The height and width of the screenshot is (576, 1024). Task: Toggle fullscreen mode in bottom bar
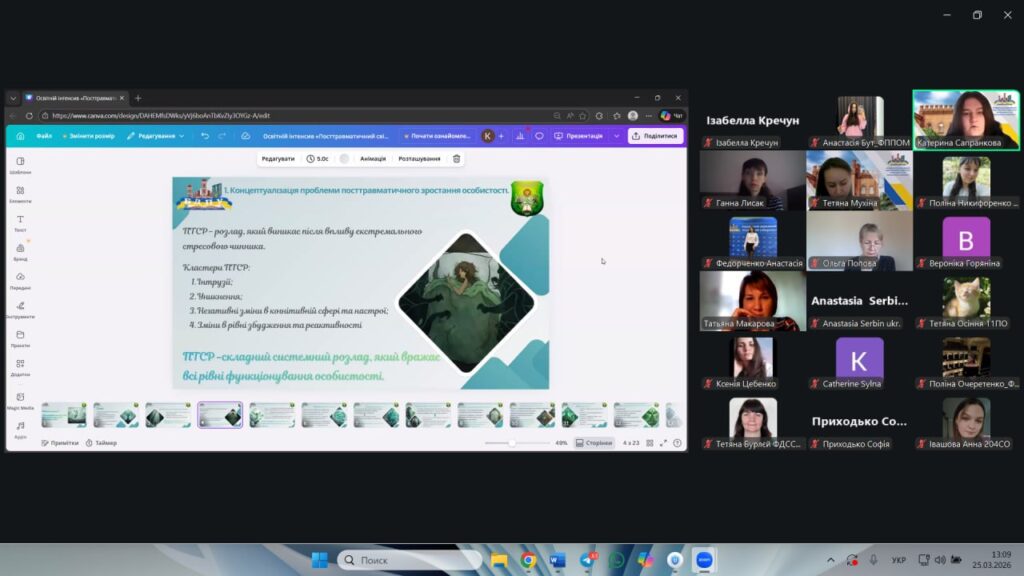pos(664,443)
